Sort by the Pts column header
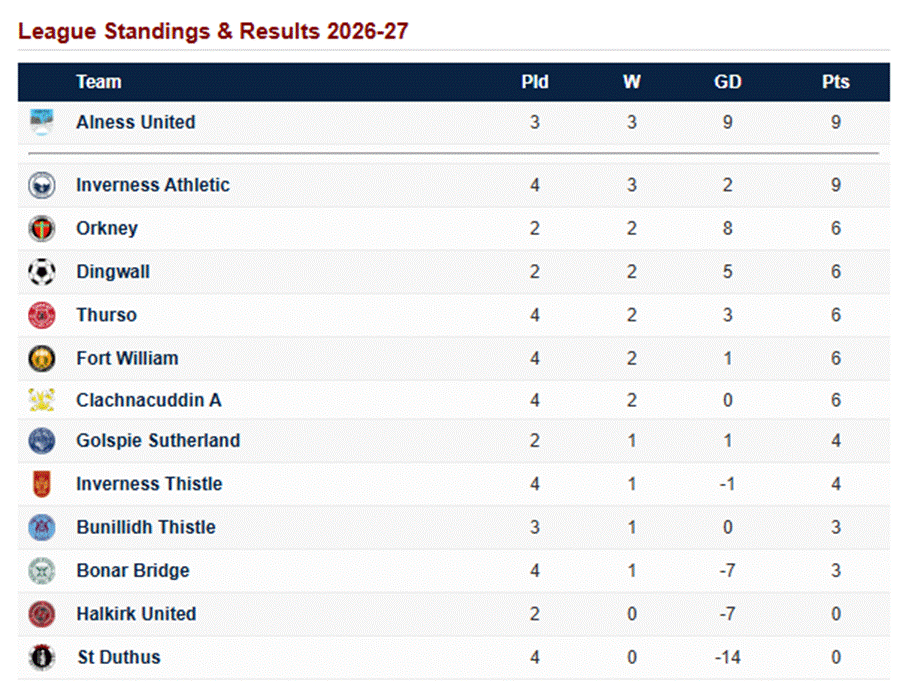Viewport: 902px width, 692px height. (835, 82)
